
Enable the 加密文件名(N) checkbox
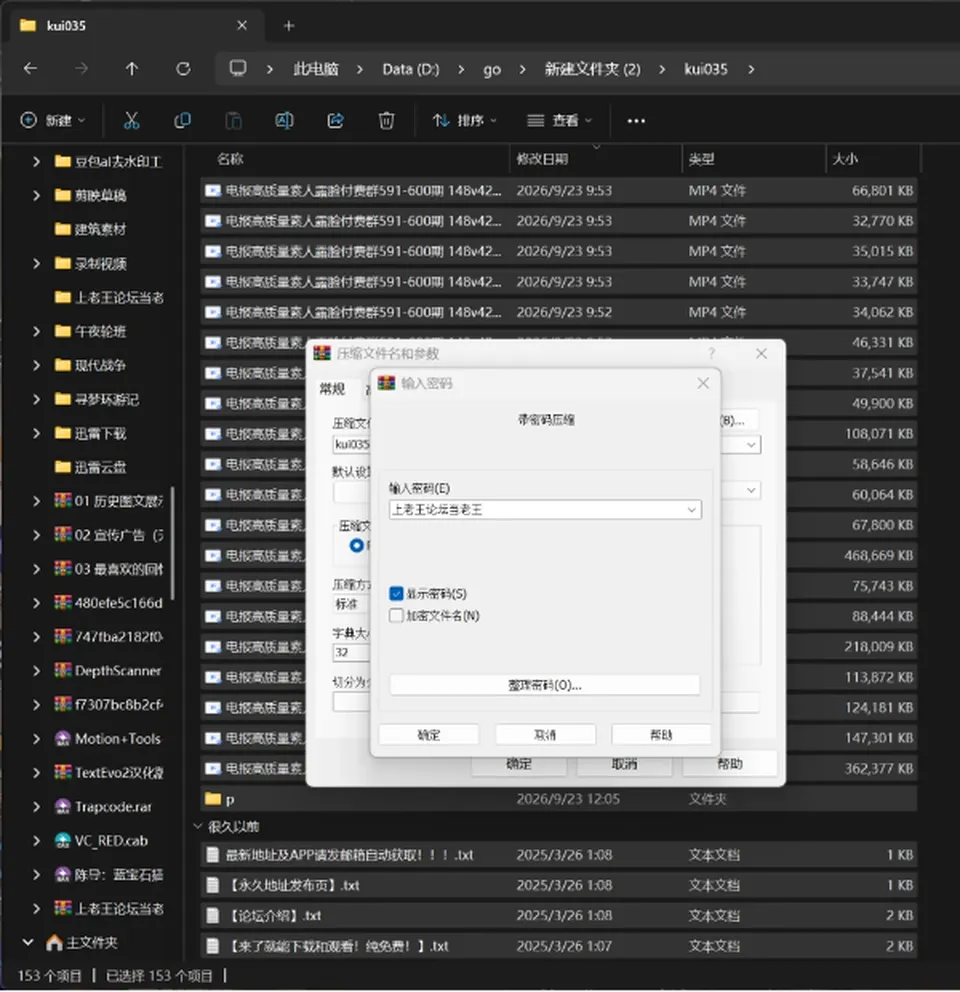tap(396, 616)
